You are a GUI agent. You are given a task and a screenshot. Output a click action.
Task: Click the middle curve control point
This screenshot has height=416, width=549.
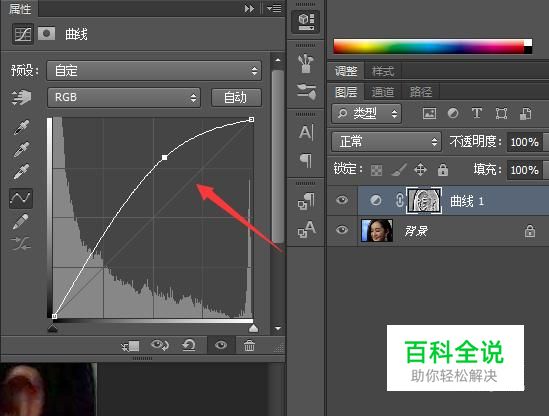pos(165,158)
